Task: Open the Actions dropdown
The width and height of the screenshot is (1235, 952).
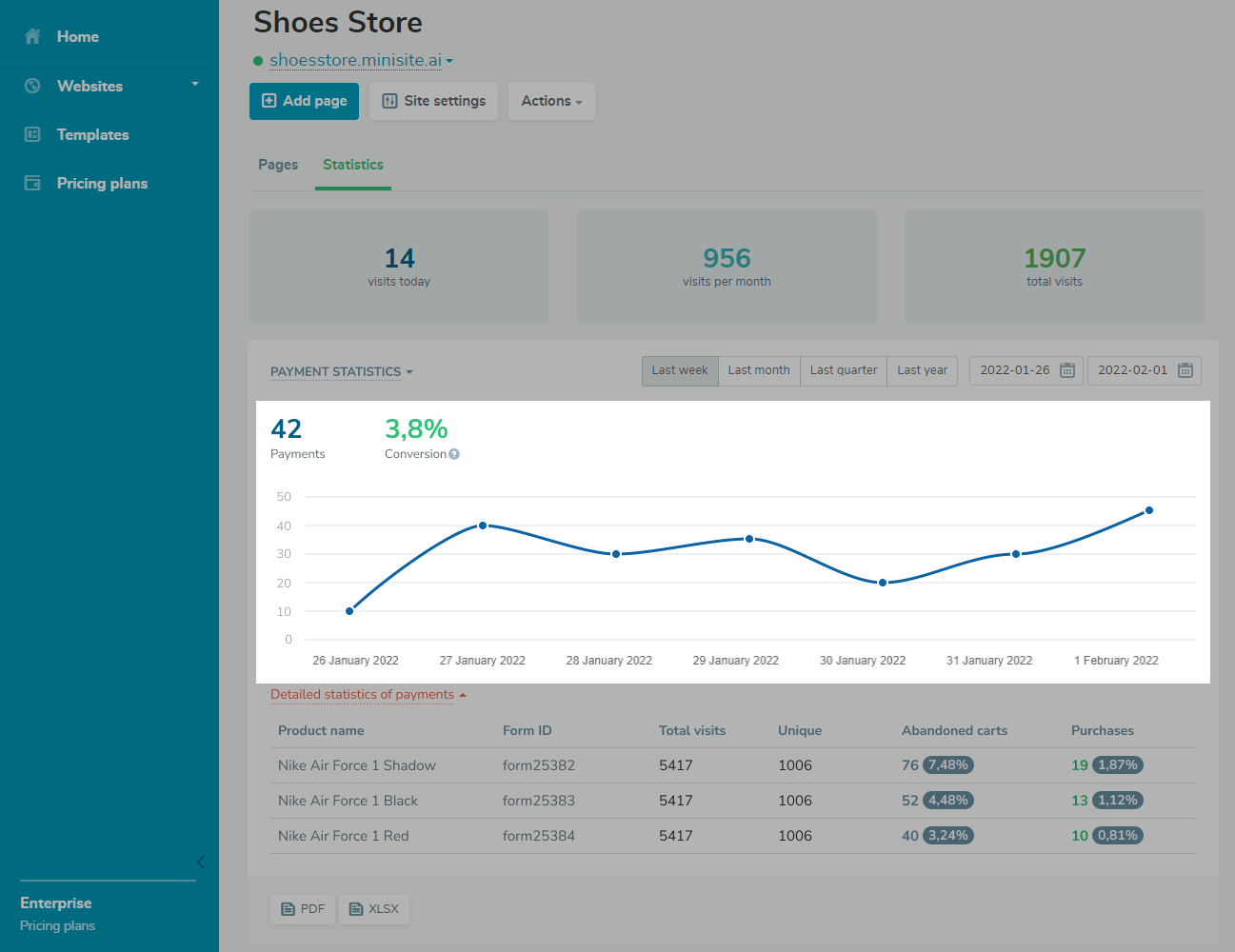Action: (x=551, y=101)
